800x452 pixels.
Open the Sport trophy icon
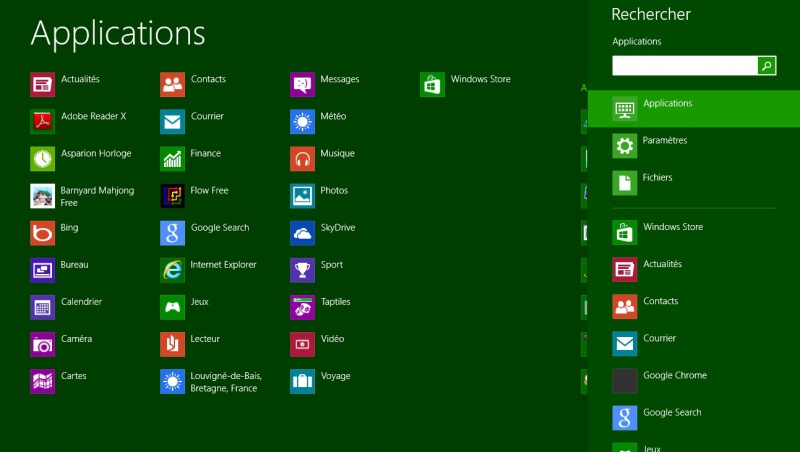click(303, 270)
